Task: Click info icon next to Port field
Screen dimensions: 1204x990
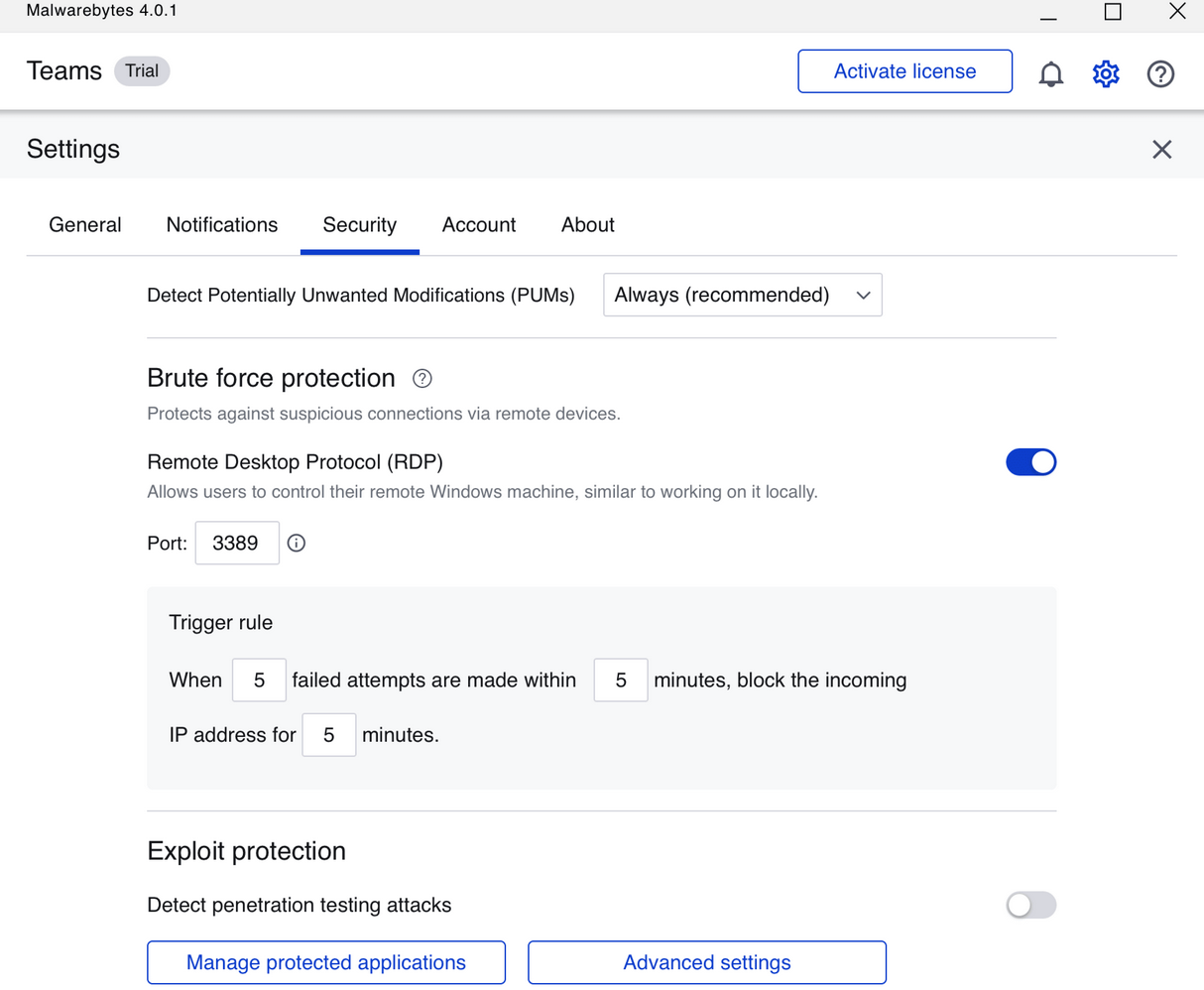Action: (296, 543)
